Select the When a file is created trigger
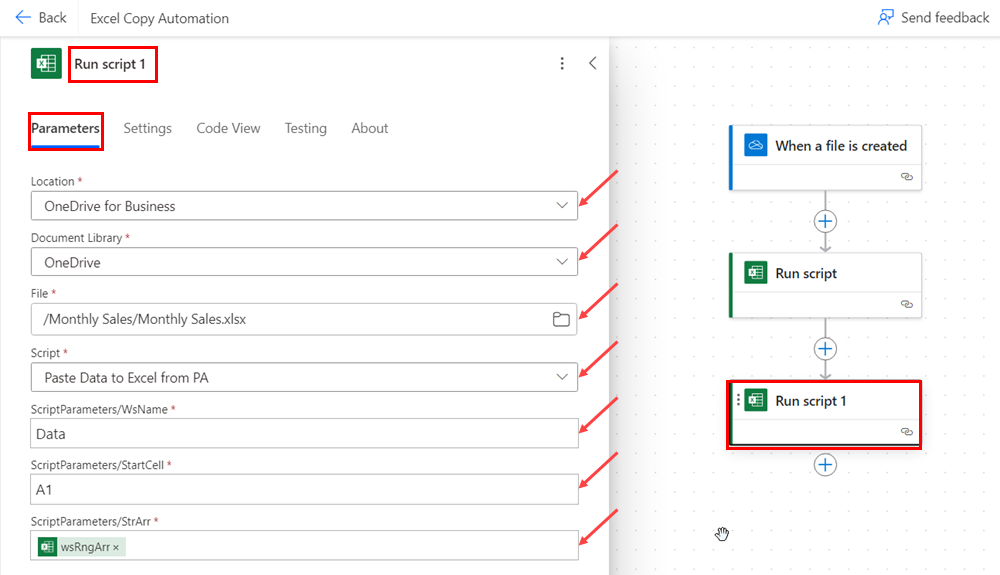The height and width of the screenshot is (575, 1000). [826, 157]
